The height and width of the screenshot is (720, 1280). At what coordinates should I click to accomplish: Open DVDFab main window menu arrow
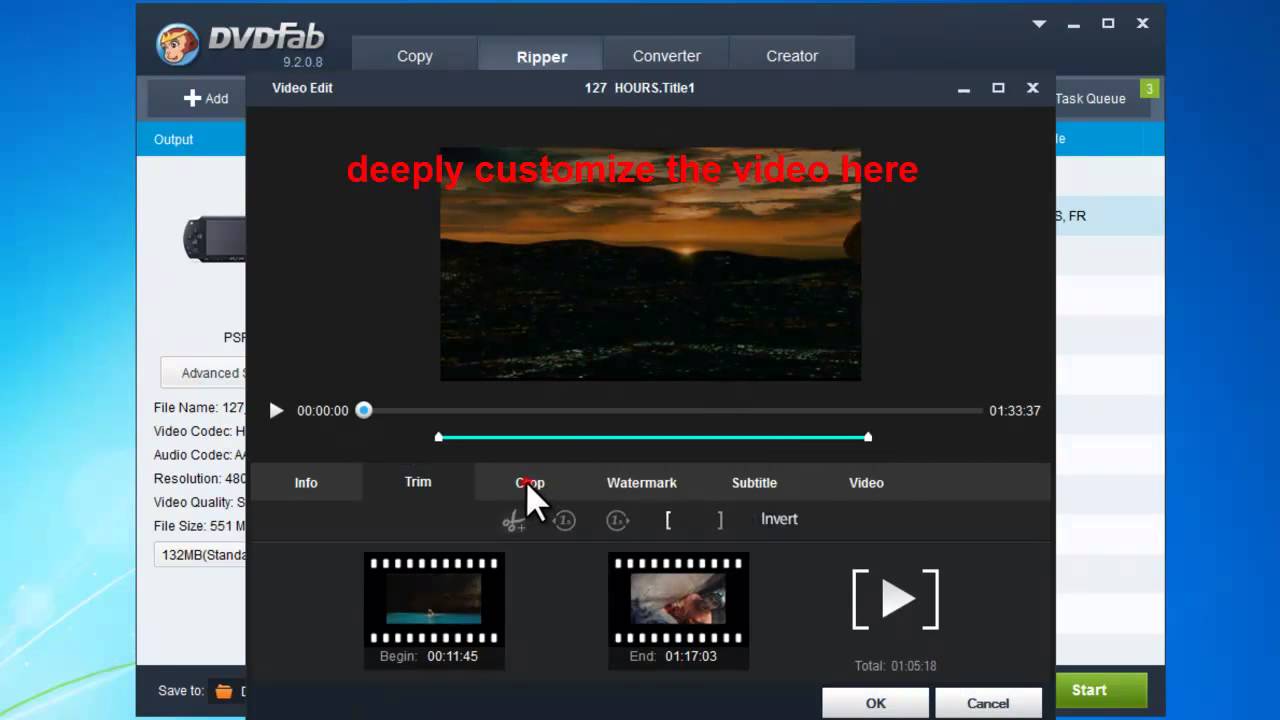pos(1040,23)
